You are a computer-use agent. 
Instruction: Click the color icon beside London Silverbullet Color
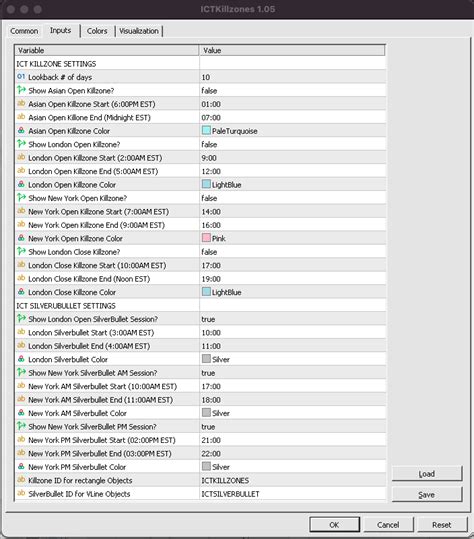click(21, 359)
